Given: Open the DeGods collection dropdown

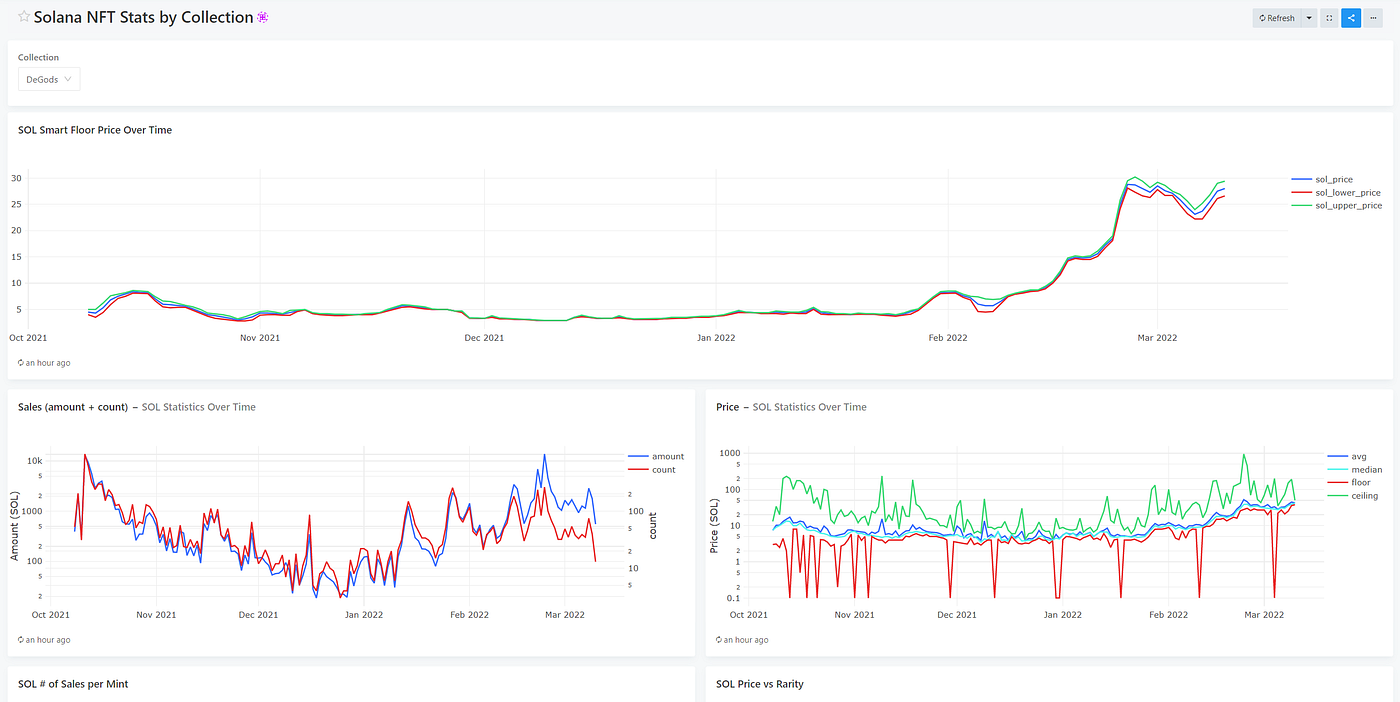Looking at the screenshot, I should pyautogui.click(x=49, y=79).
